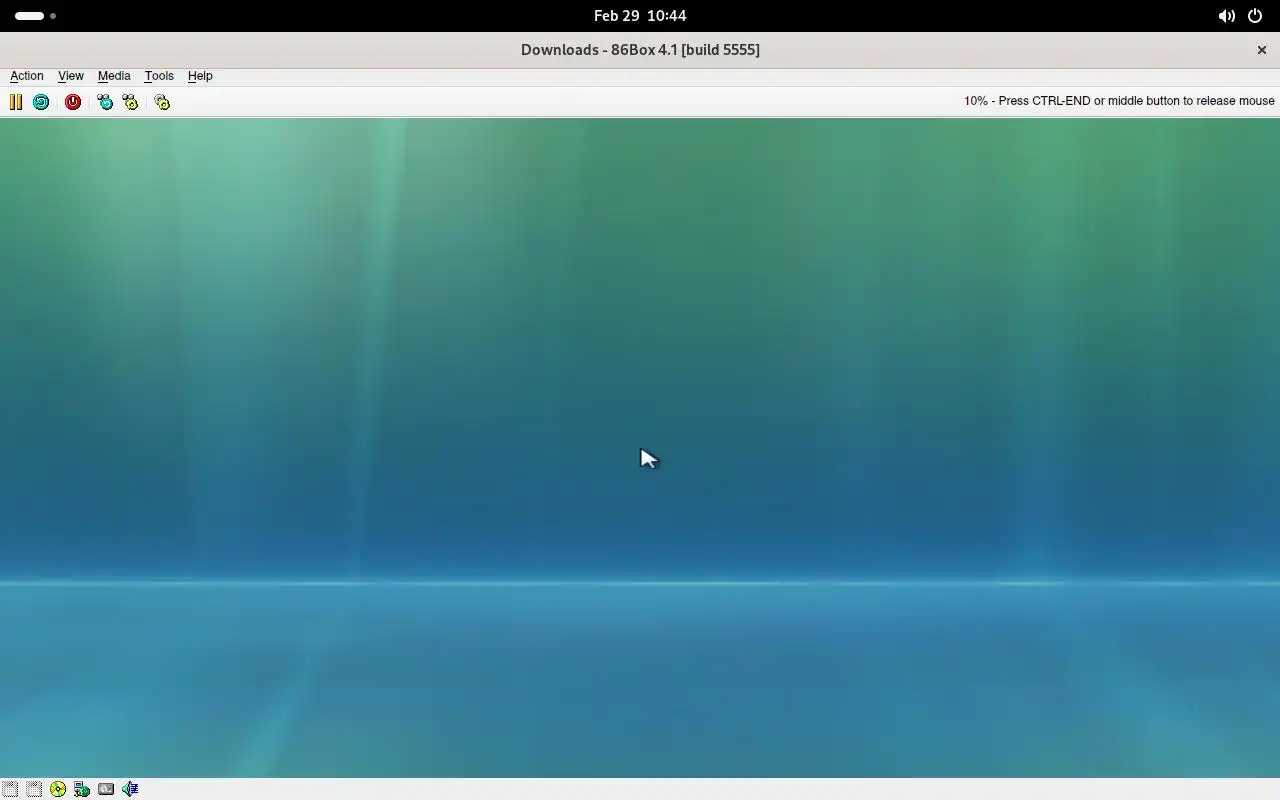Image resolution: width=1280 pixels, height=800 pixels.
Task: Click the sound speaker status icon
Action: point(130,789)
